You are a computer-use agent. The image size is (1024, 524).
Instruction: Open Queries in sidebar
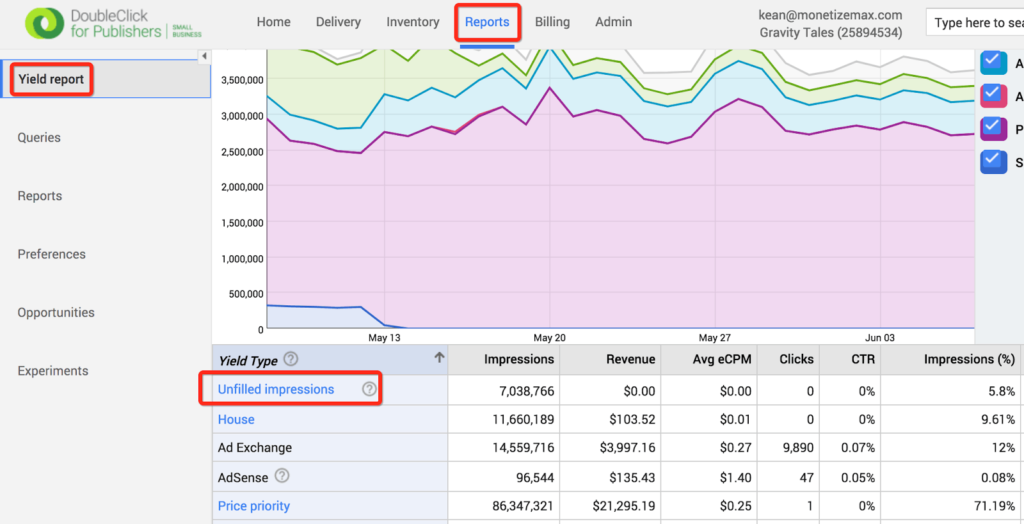coord(39,138)
